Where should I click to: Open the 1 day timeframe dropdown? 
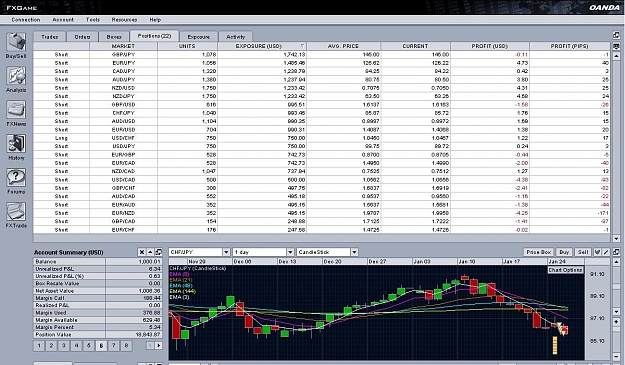point(290,252)
